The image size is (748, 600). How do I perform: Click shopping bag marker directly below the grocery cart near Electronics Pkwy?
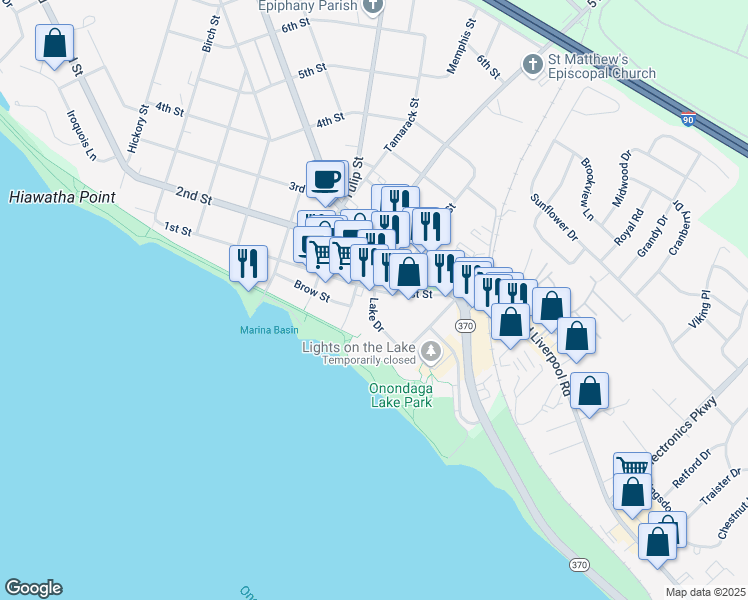[632, 494]
